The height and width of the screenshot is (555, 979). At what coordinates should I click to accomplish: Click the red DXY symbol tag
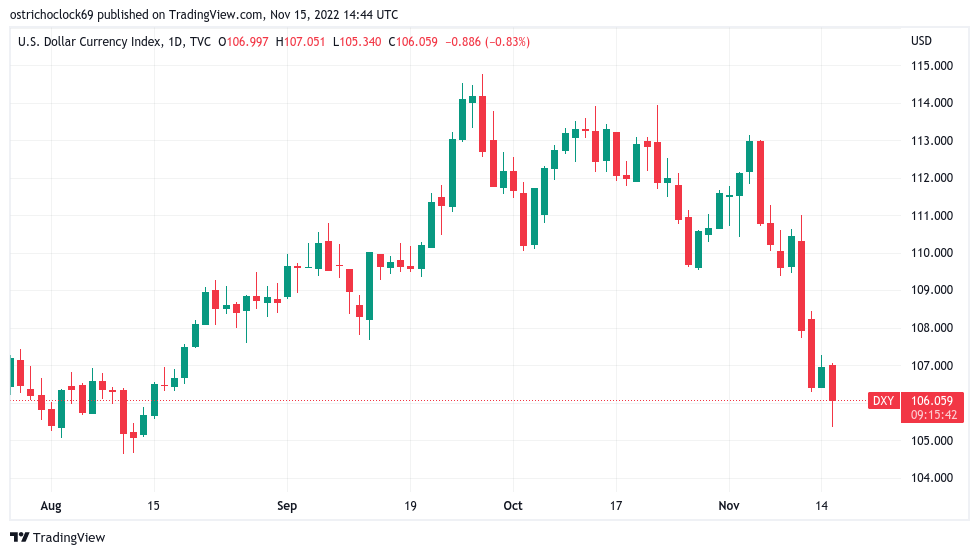point(883,400)
